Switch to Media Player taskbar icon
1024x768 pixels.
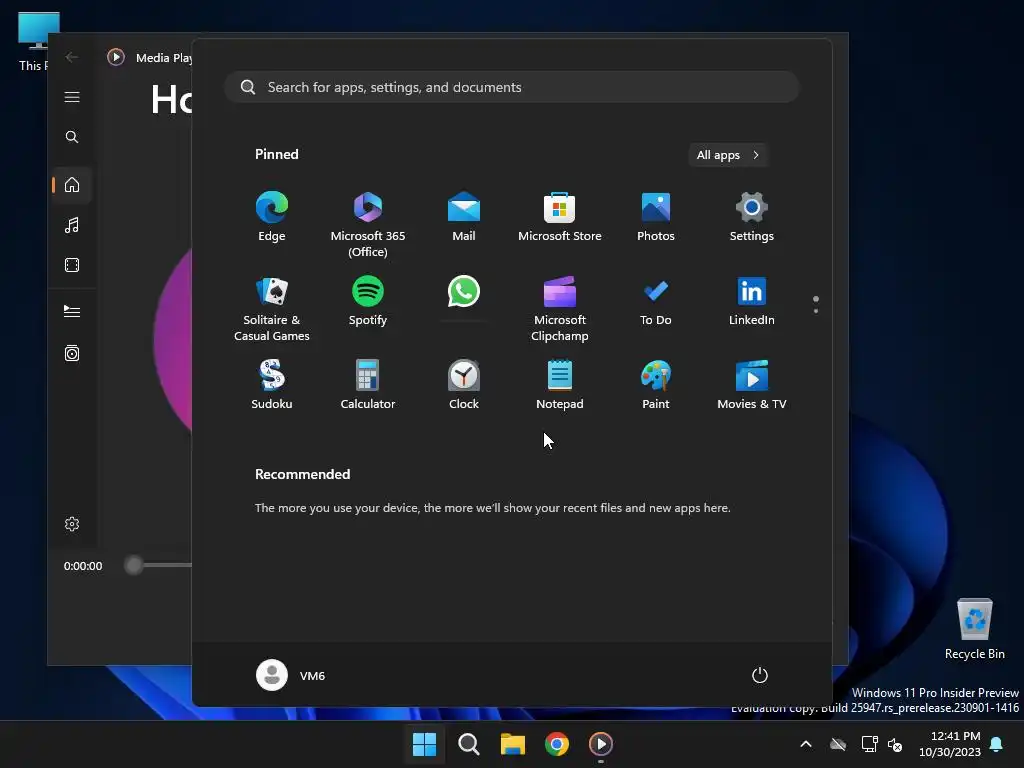coord(601,744)
